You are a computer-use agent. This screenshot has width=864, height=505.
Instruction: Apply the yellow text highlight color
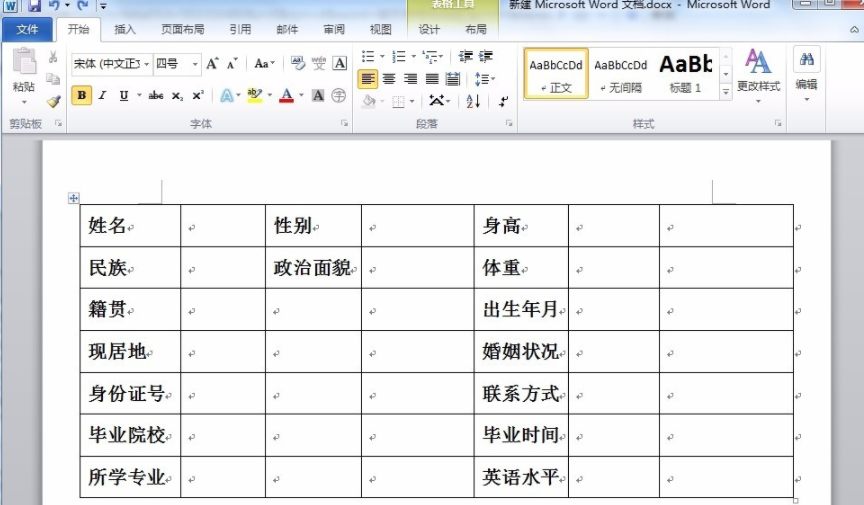pos(255,96)
